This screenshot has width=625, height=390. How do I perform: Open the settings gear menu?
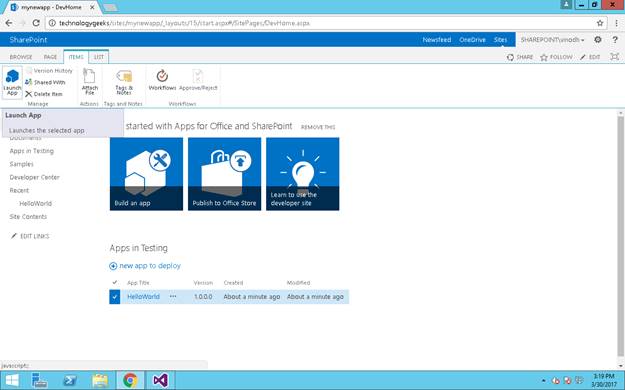pos(597,39)
